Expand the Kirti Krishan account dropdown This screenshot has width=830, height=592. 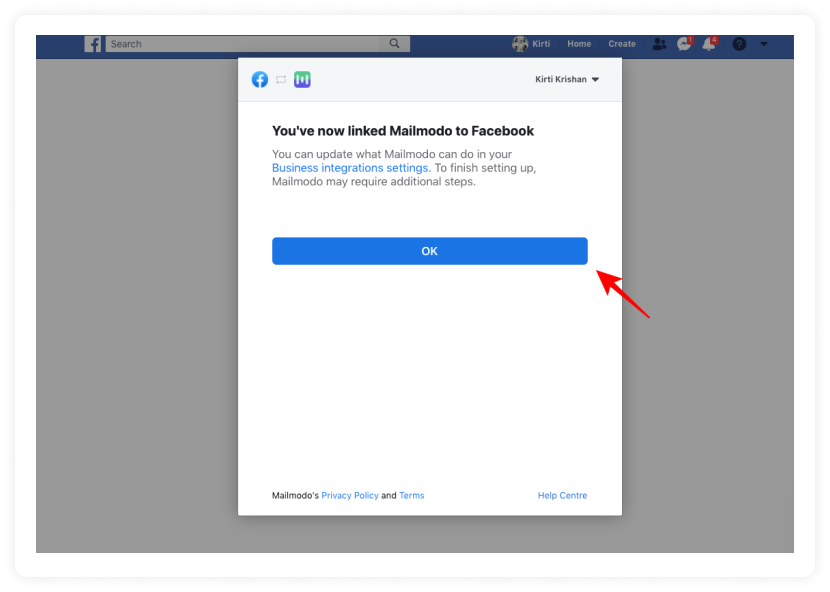click(567, 79)
